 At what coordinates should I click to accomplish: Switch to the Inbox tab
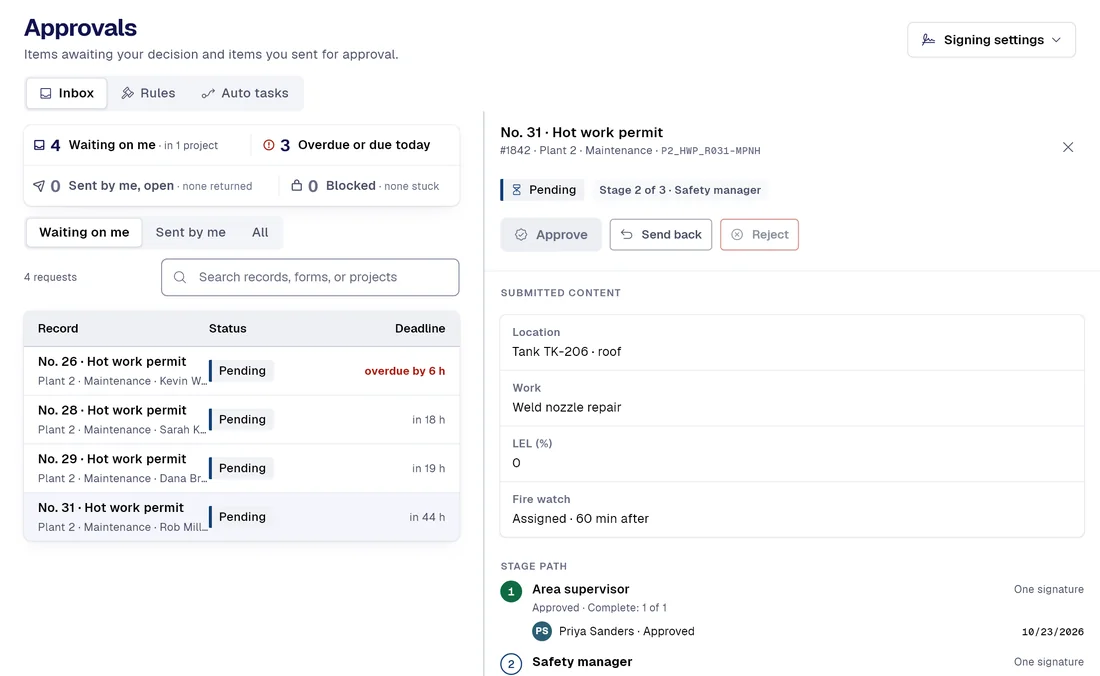(x=67, y=93)
